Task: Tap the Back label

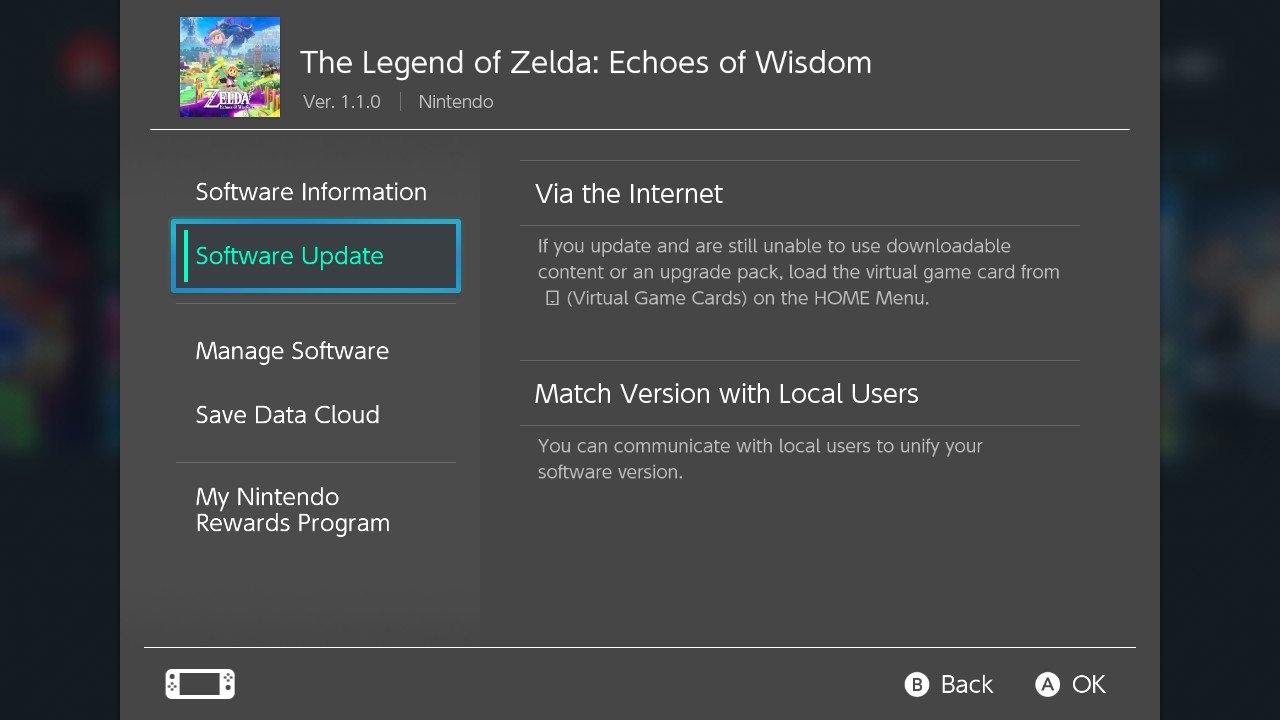Action: tap(967, 684)
